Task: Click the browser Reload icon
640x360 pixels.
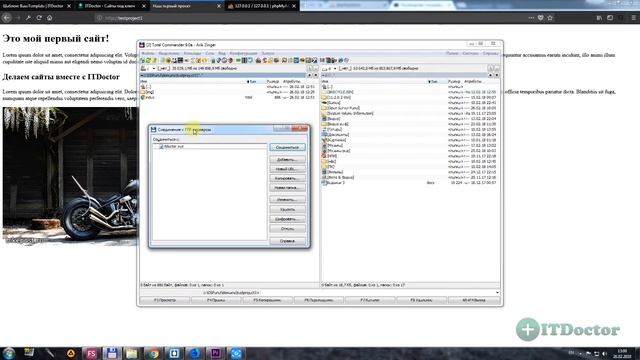Action: point(39,18)
